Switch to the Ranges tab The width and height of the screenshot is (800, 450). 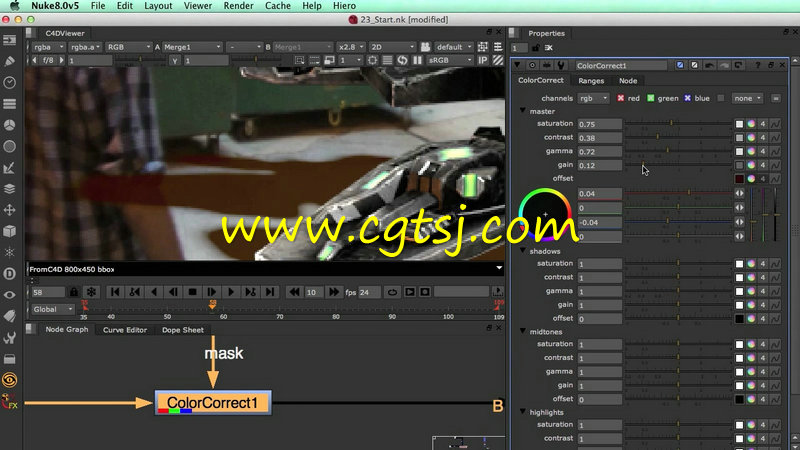point(591,81)
